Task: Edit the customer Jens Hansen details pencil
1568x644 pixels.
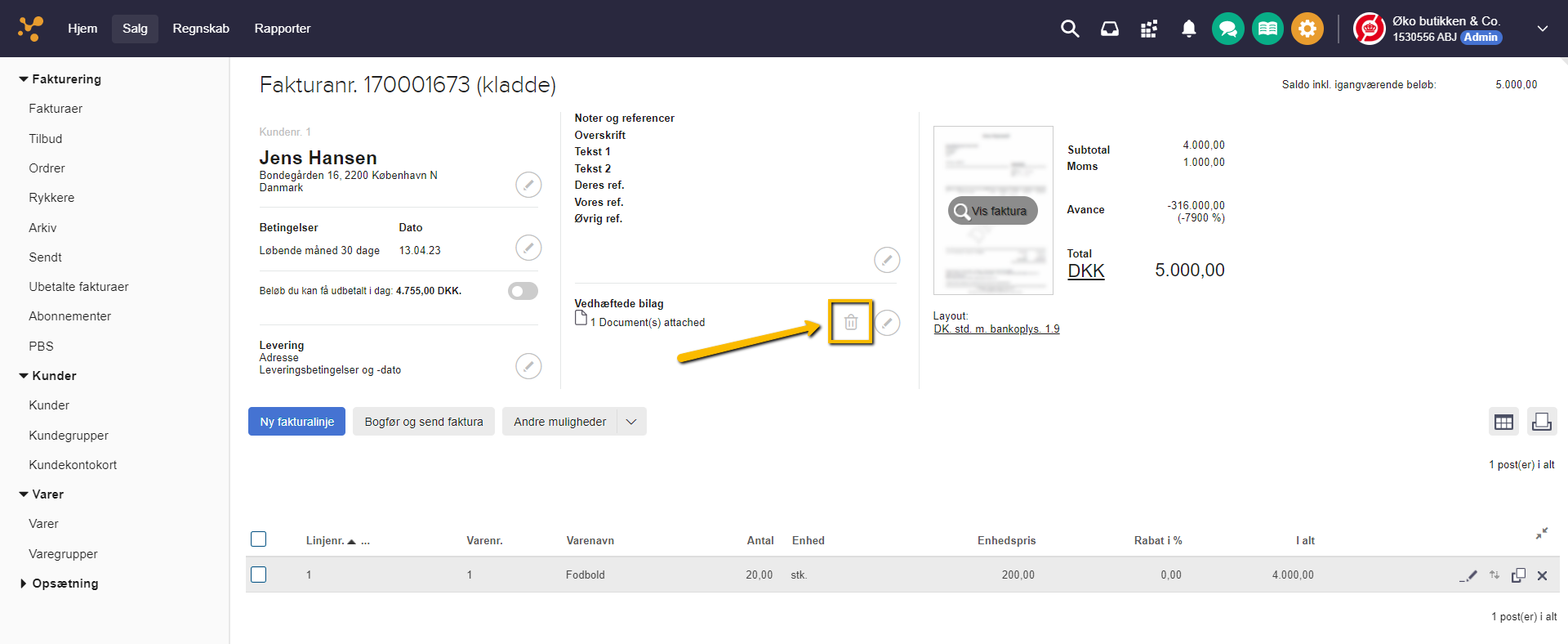Action: [528, 185]
